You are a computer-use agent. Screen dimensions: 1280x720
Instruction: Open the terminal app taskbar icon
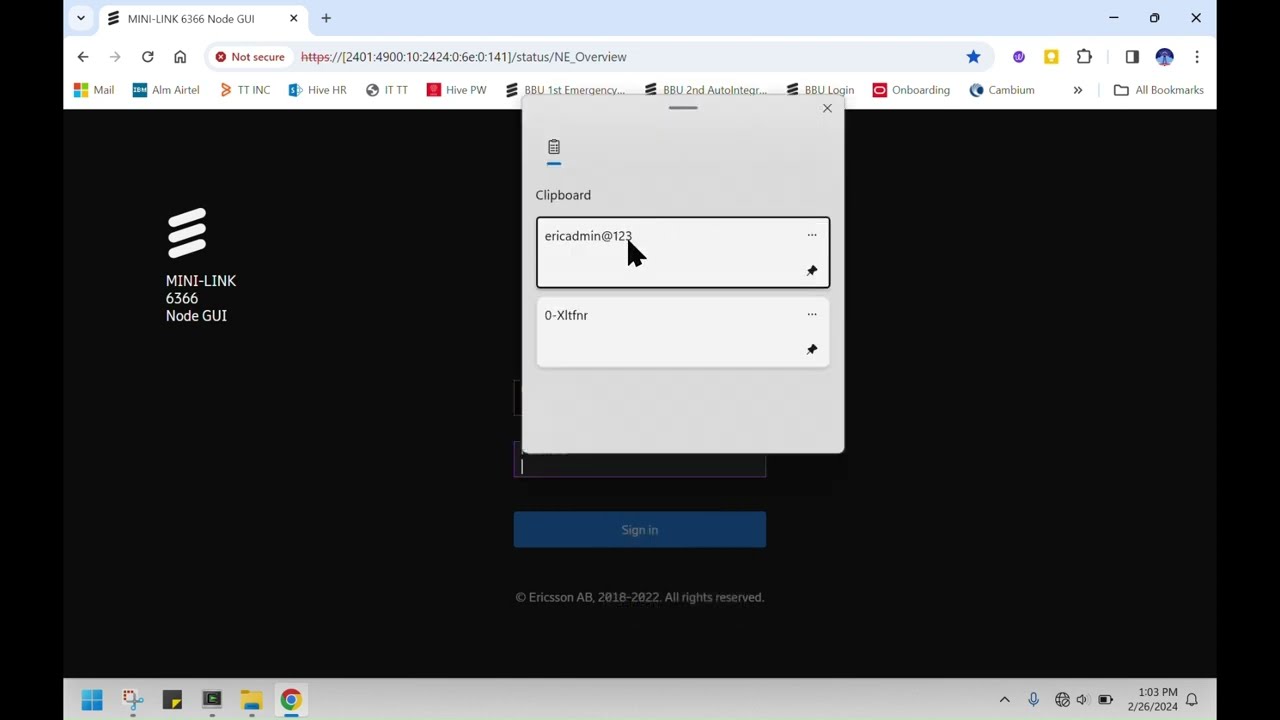tap(212, 700)
